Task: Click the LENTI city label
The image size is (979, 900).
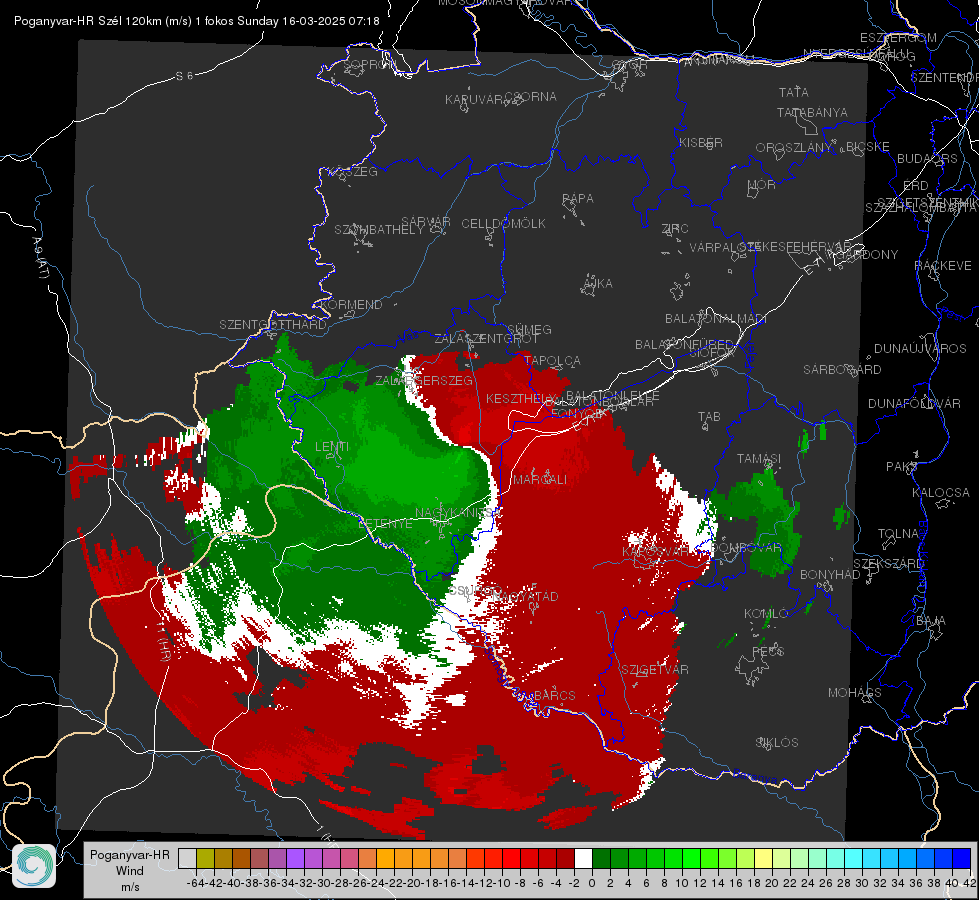Action: coord(332,447)
